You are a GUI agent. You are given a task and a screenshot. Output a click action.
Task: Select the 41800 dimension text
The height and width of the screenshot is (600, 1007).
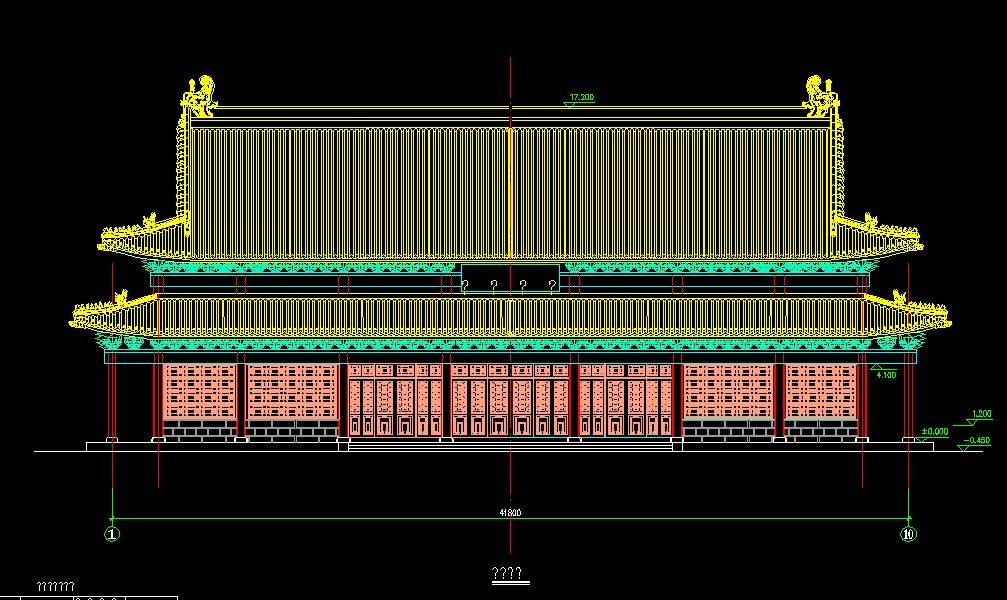point(510,513)
